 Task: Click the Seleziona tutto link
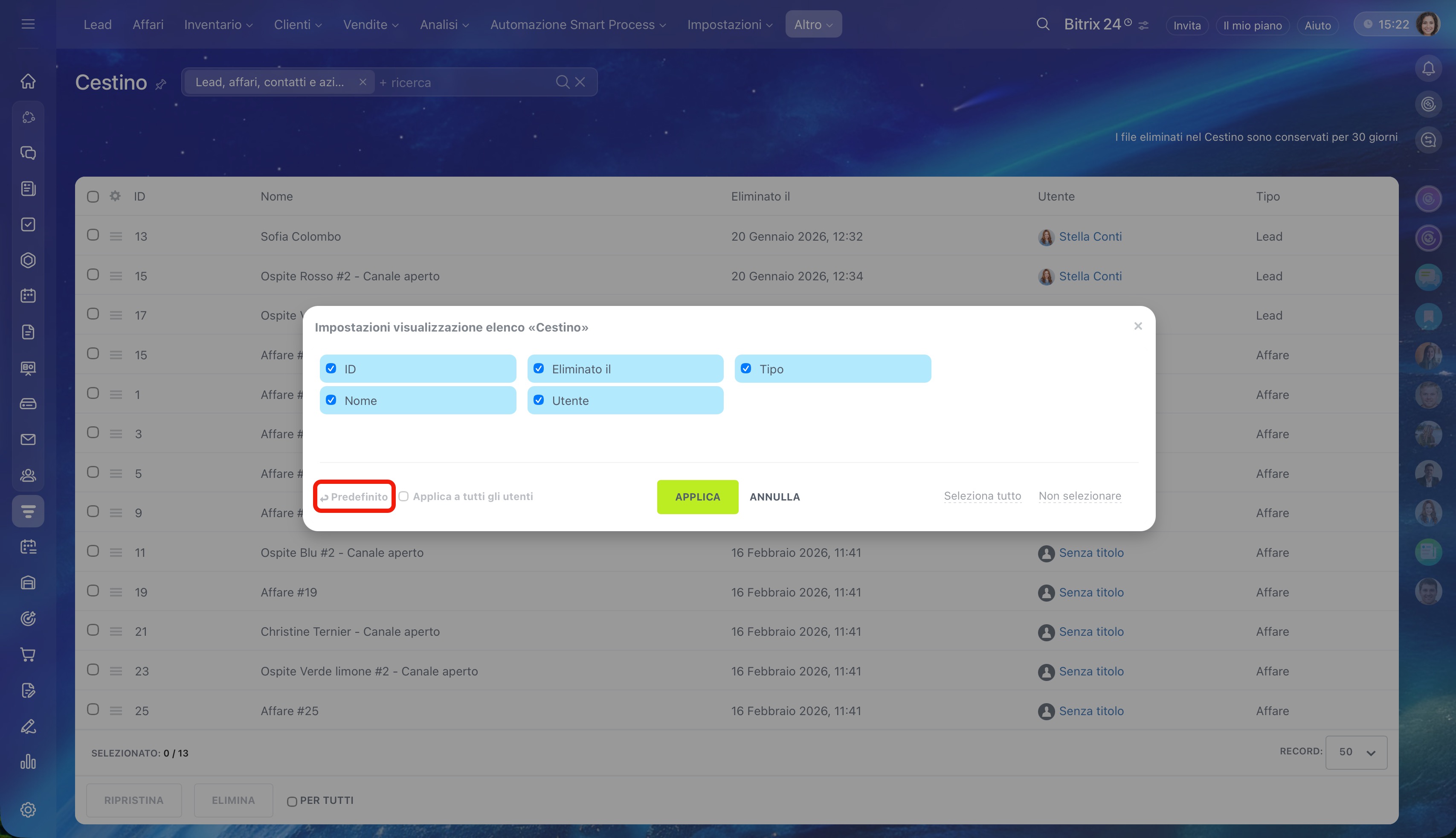[x=982, y=496]
